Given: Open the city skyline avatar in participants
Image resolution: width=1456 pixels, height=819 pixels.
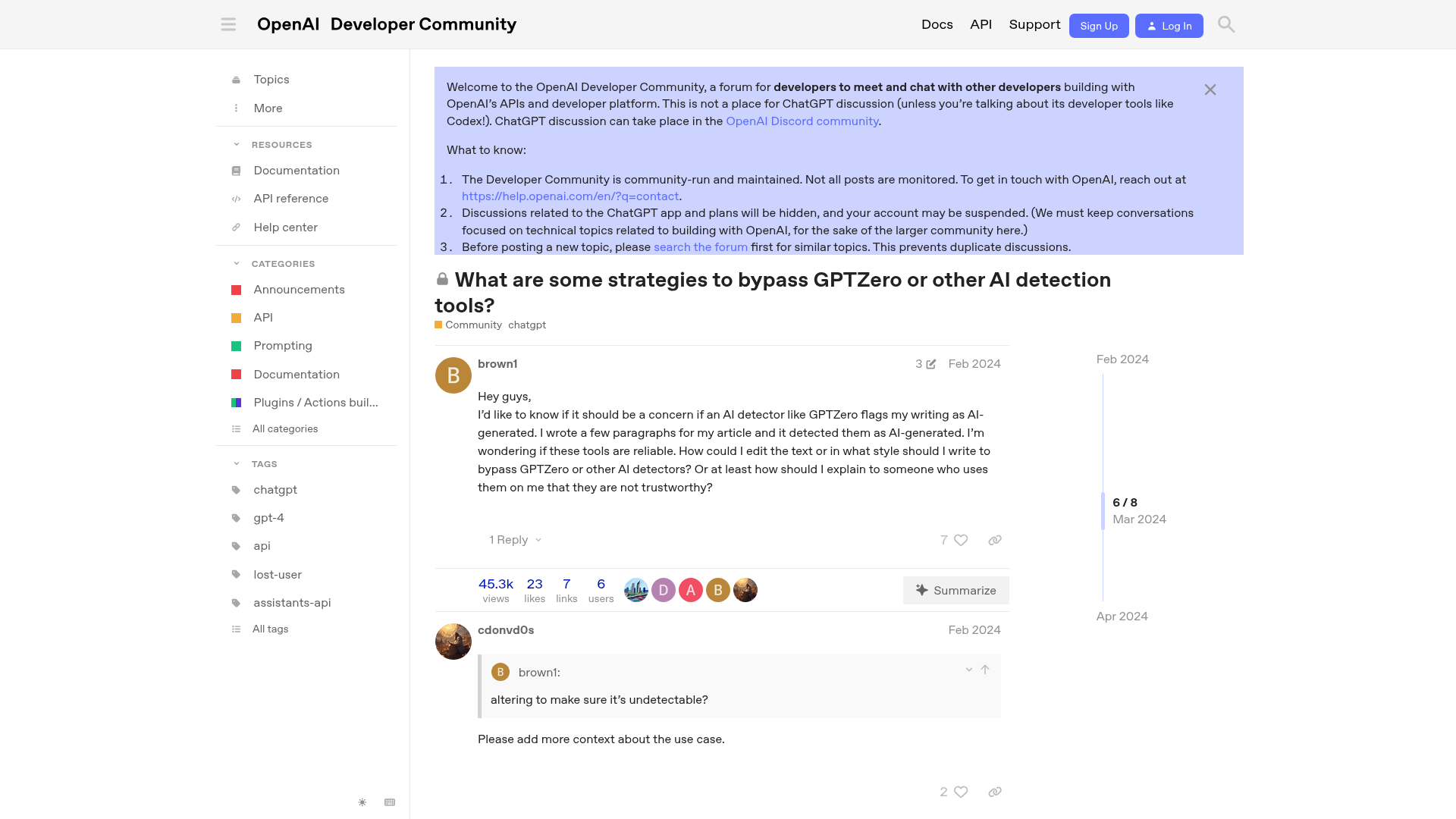Looking at the screenshot, I should [x=636, y=590].
